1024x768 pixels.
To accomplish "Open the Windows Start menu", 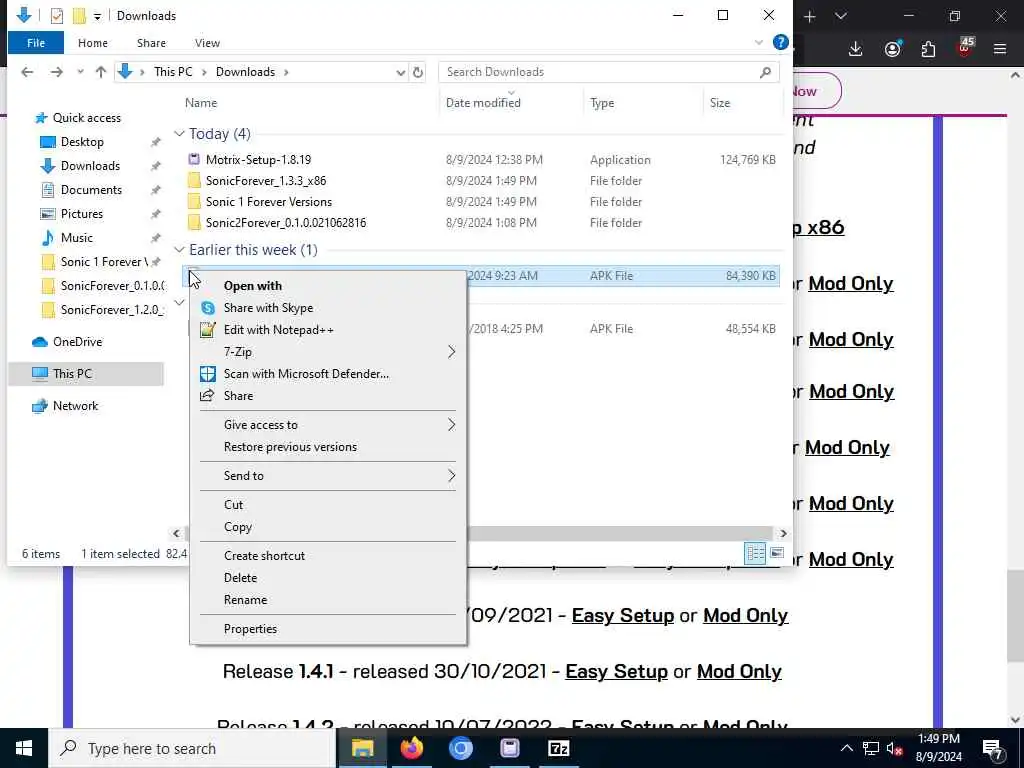I will [24, 748].
